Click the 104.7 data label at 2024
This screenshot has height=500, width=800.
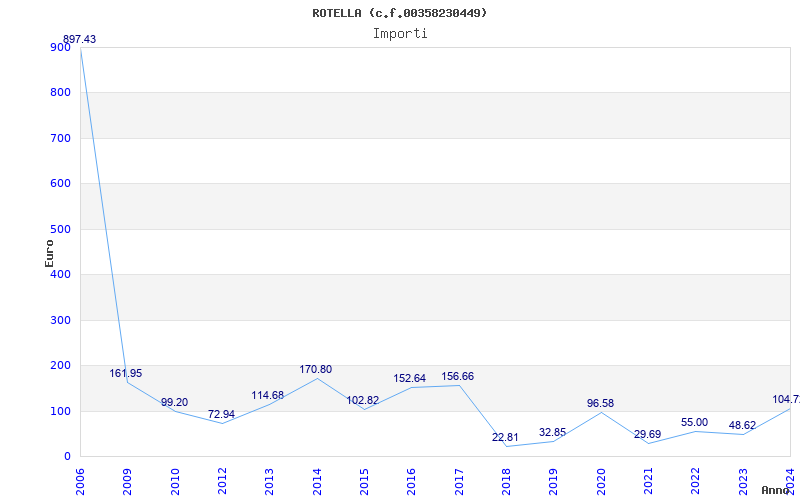coord(786,399)
